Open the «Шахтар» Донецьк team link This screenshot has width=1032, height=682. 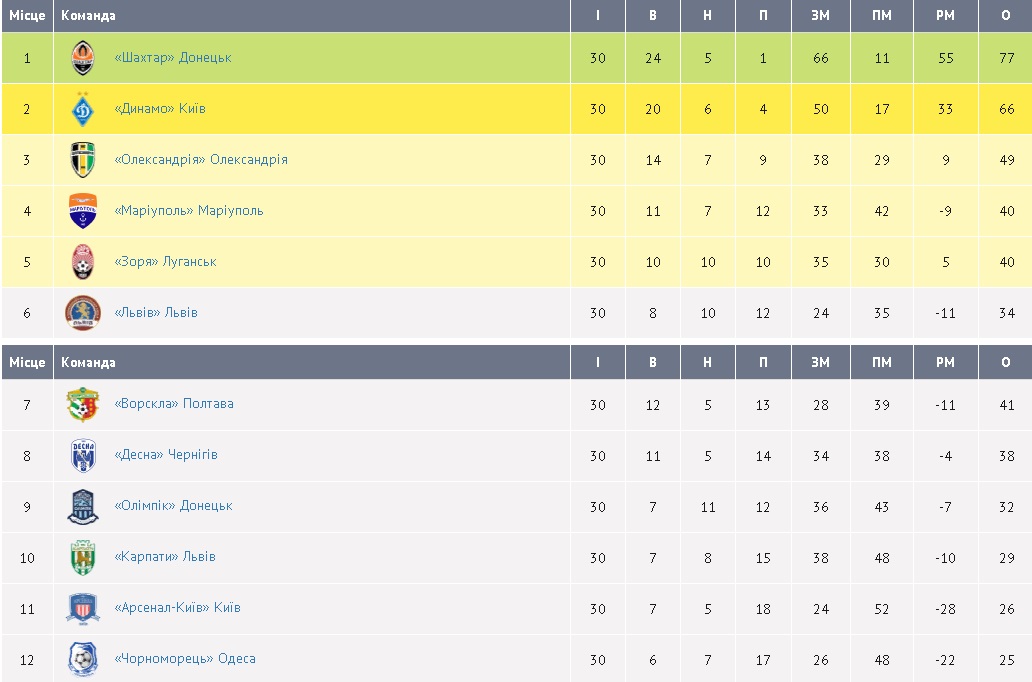point(173,58)
